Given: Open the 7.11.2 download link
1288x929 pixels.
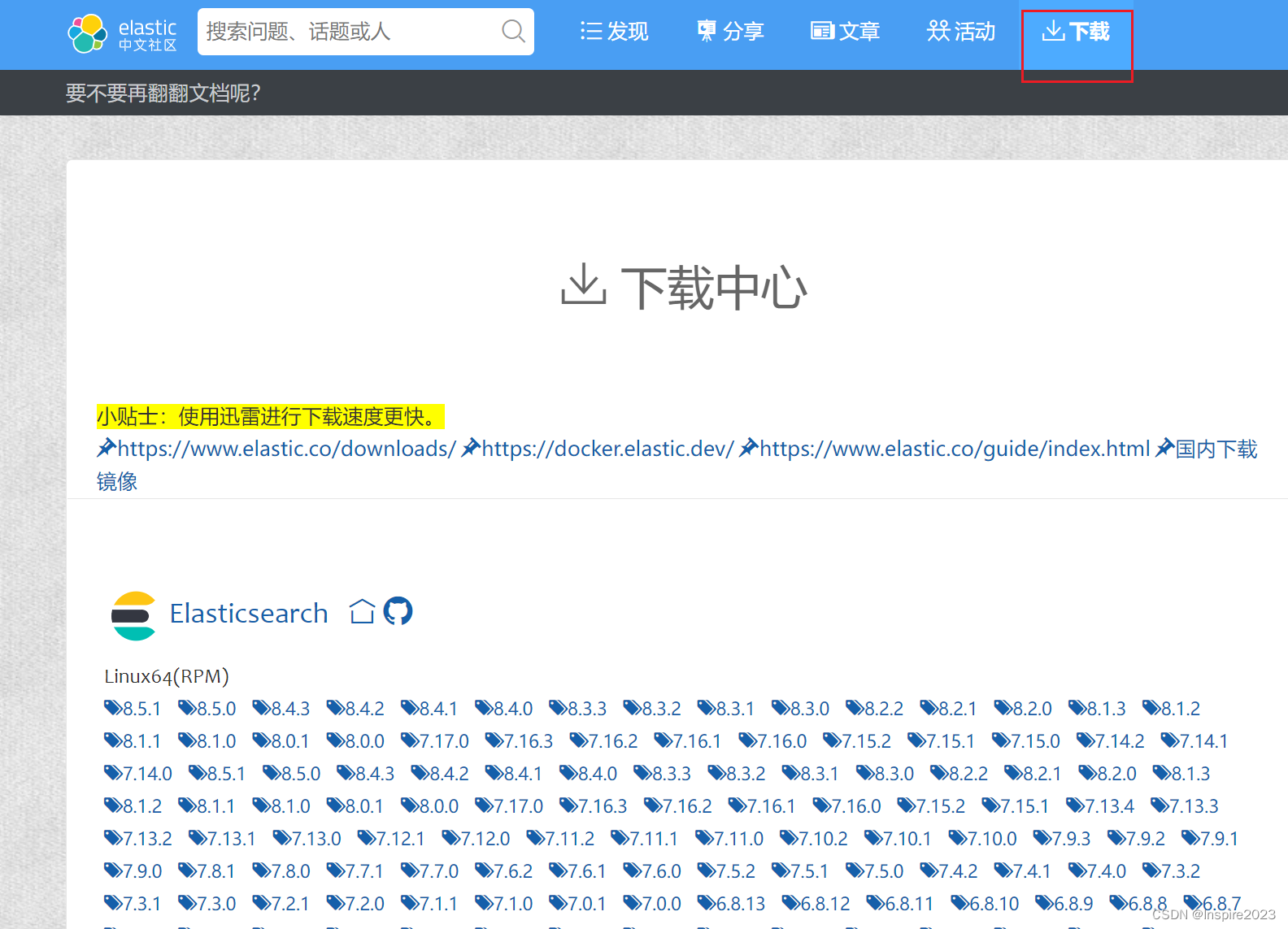Looking at the screenshot, I should point(560,839).
